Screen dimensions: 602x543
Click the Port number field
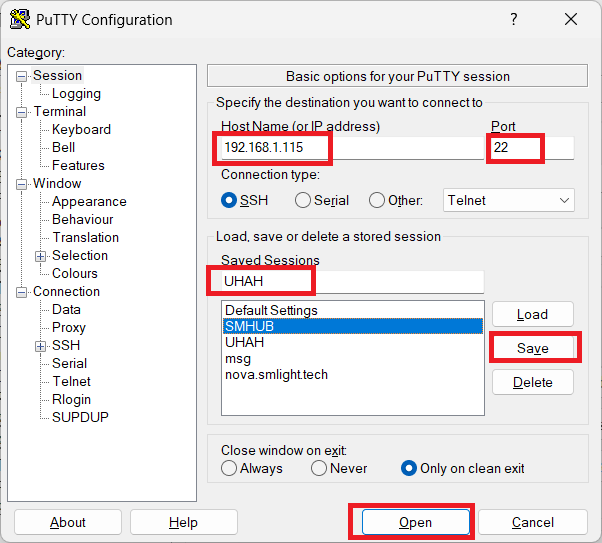pos(531,148)
